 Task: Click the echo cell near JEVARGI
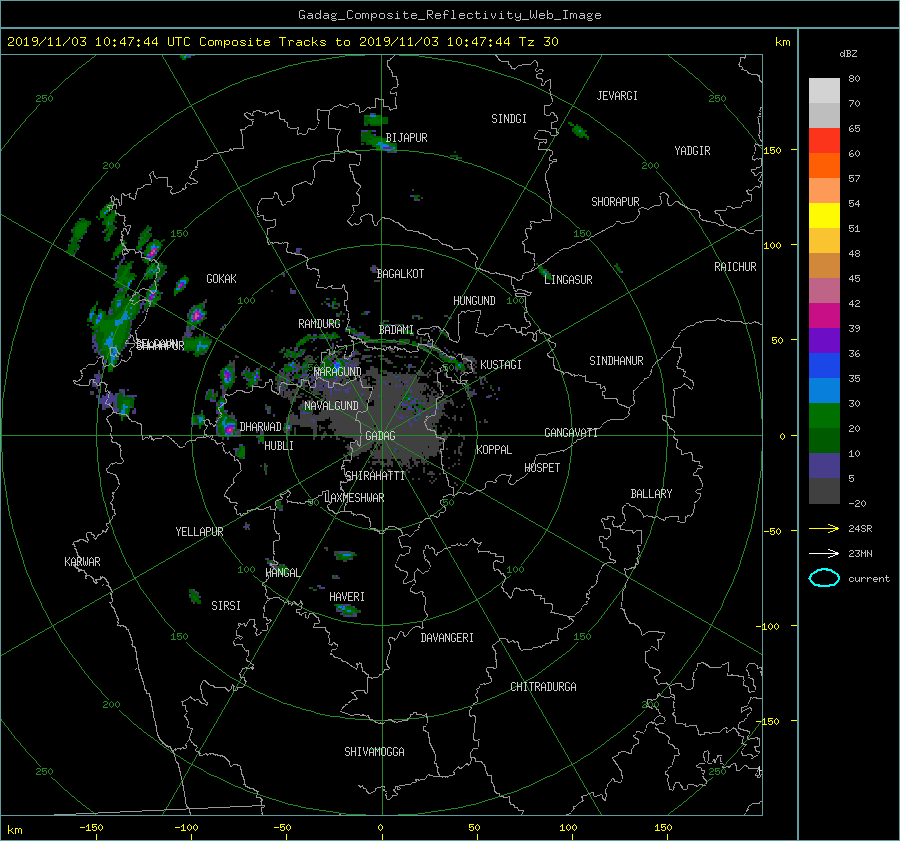tap(579, 131)
